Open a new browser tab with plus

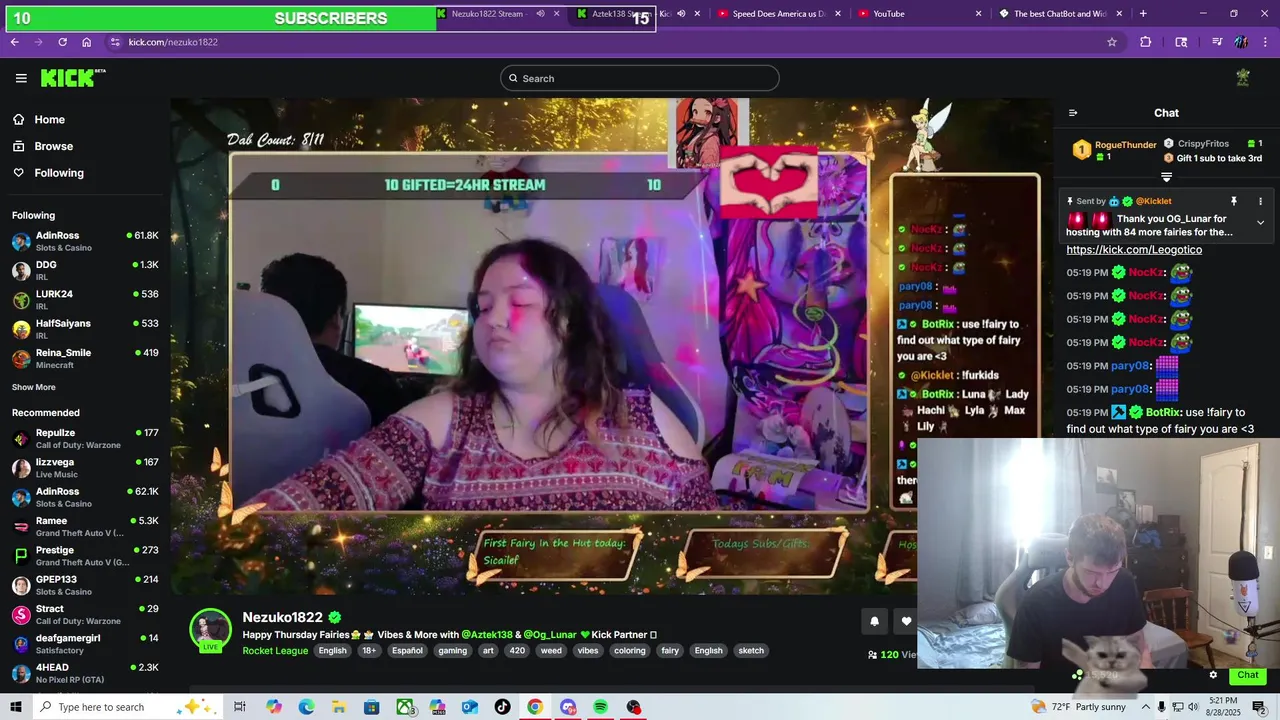pos(1143,14)
